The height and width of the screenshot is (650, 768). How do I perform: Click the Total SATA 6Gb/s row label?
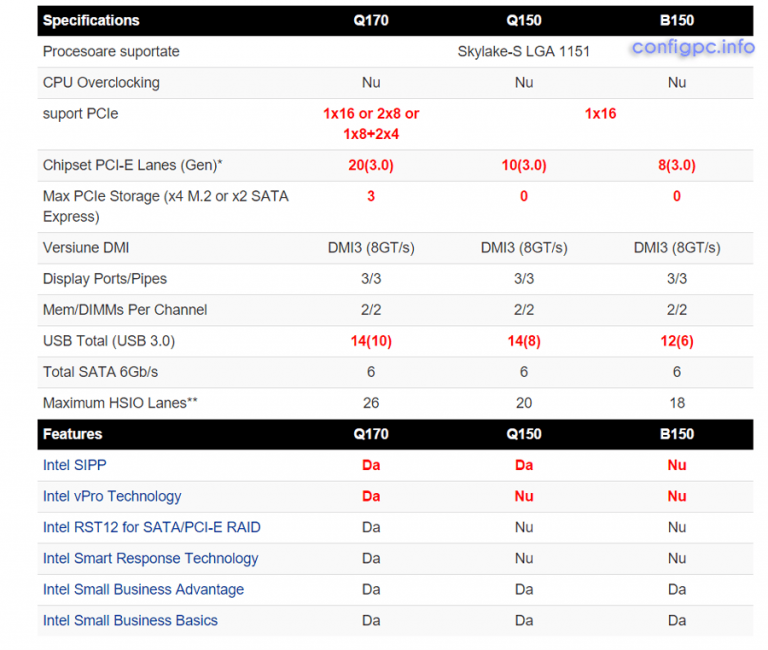(x=100, y=372)
